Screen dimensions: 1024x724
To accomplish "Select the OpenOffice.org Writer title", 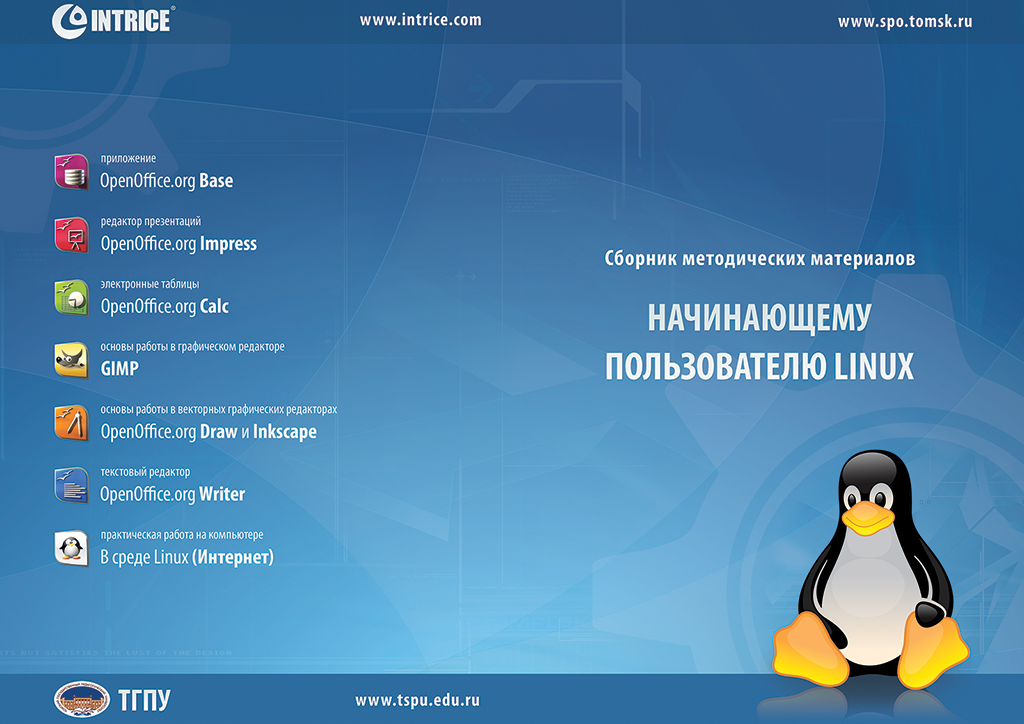I will click(x=172, y=494).
